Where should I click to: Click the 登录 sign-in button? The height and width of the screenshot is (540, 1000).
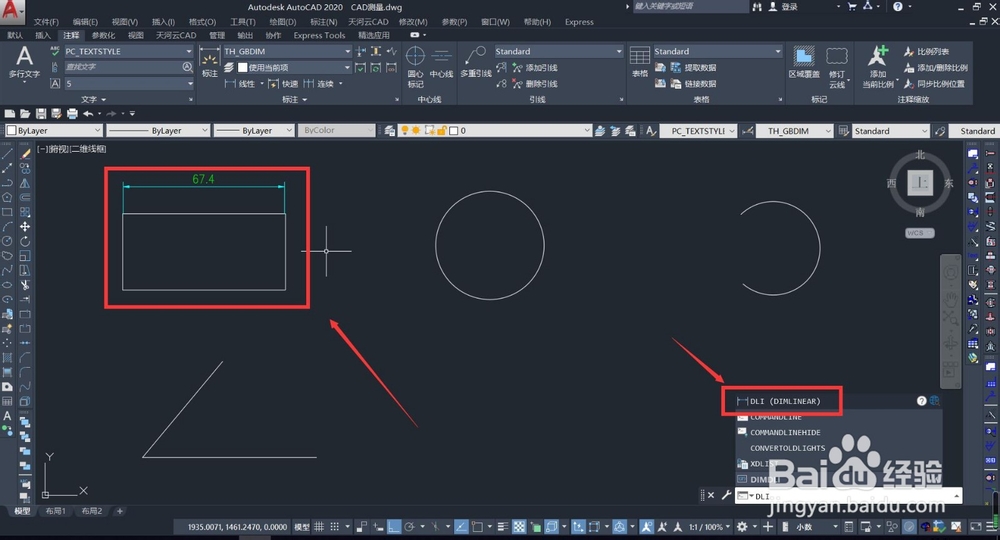click(783, 6)
